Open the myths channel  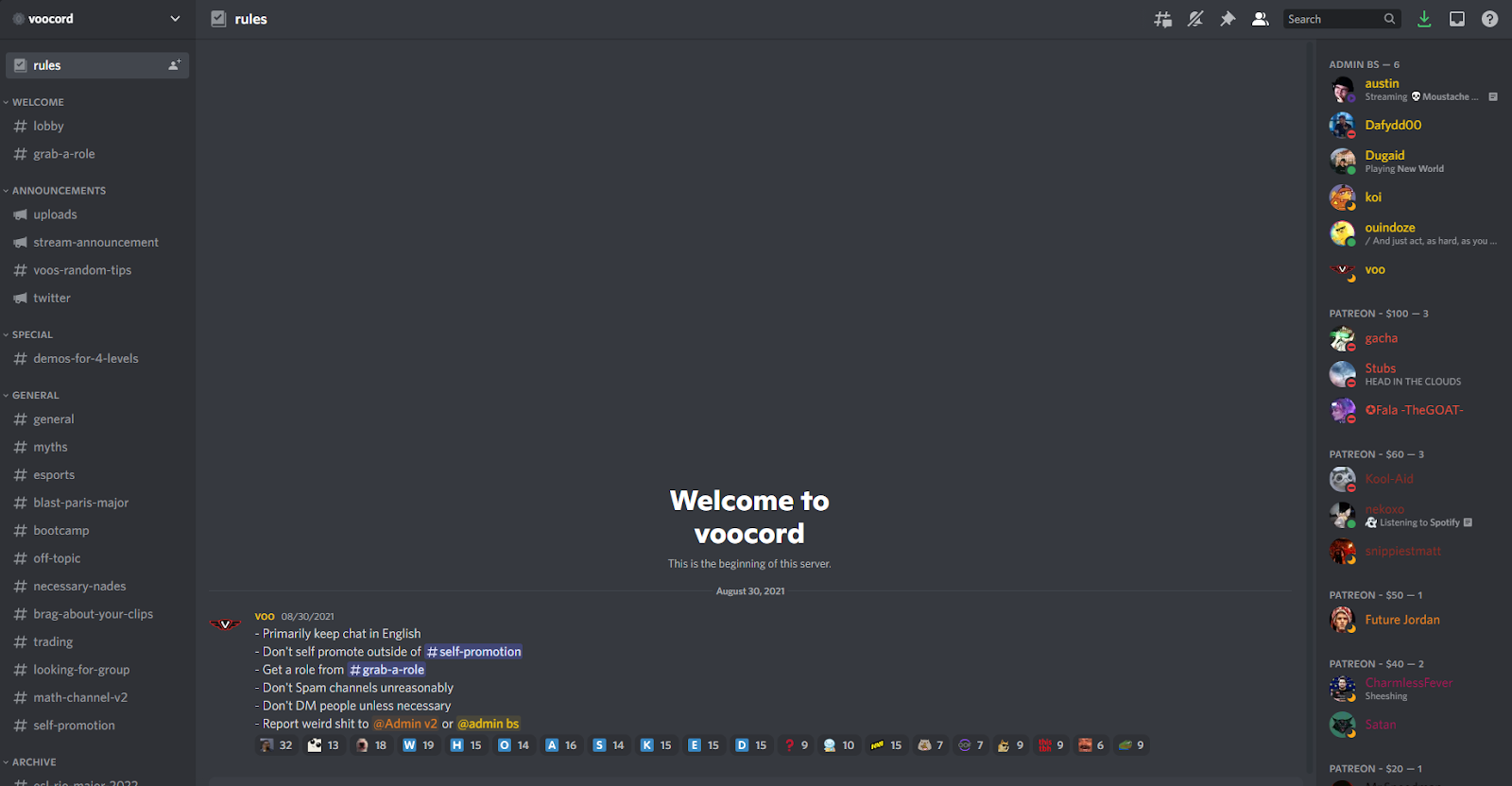coord(97,447)
